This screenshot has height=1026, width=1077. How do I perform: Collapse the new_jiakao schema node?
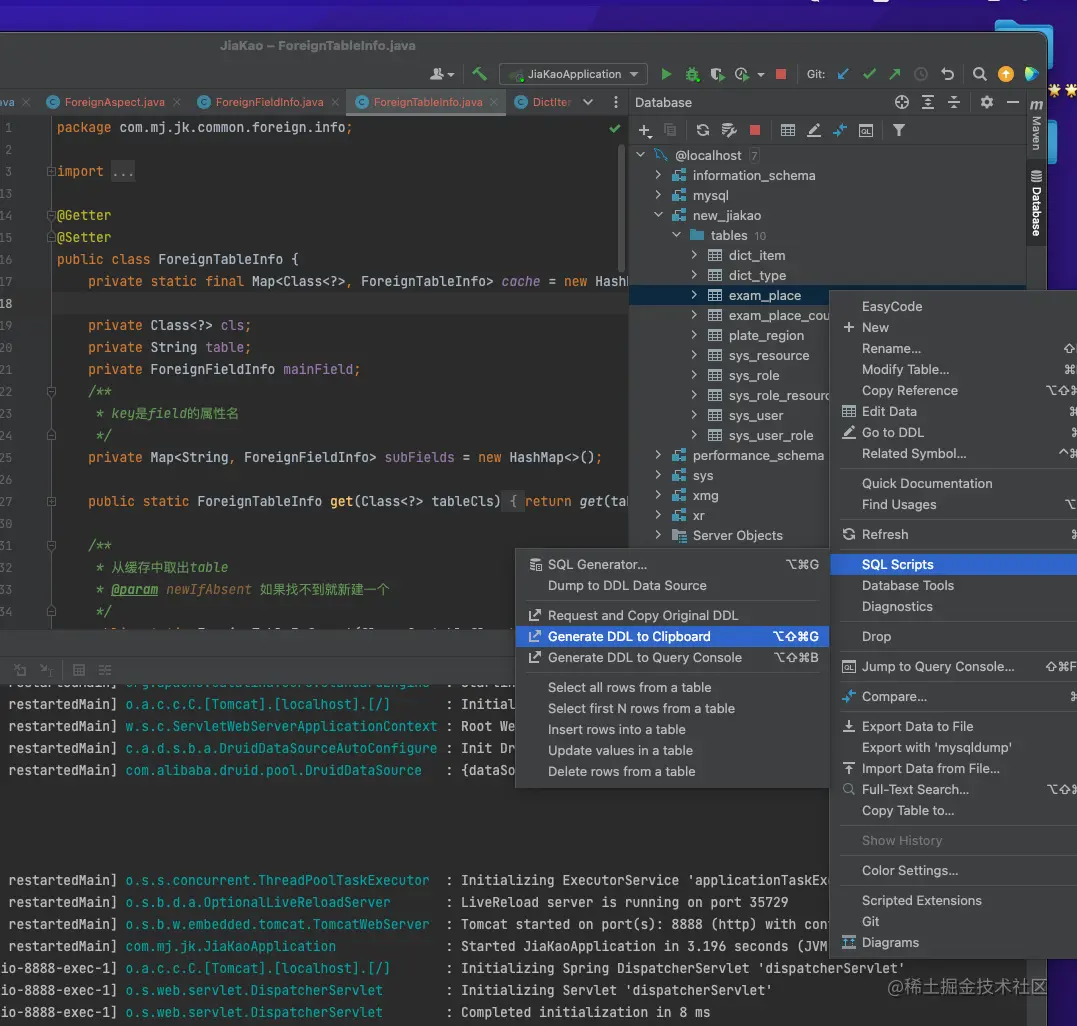[658, 215]
